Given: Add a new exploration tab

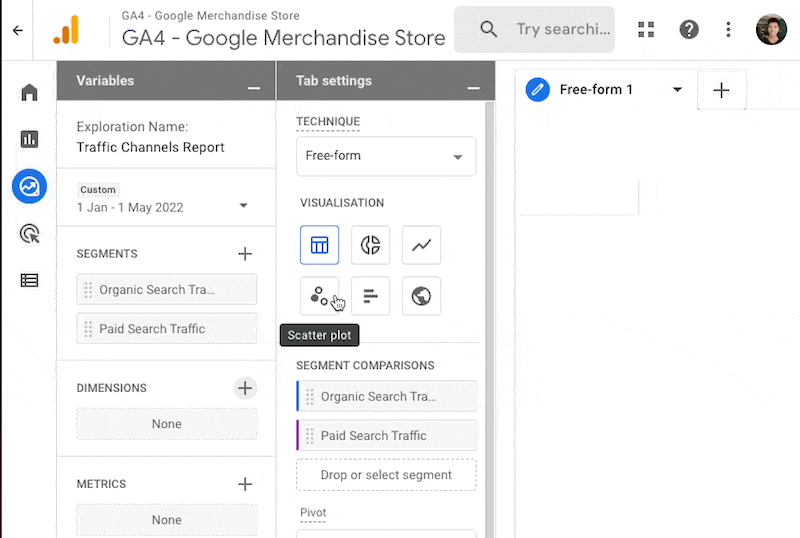Looking at the screenshot, I should click(x=721, y=90).
